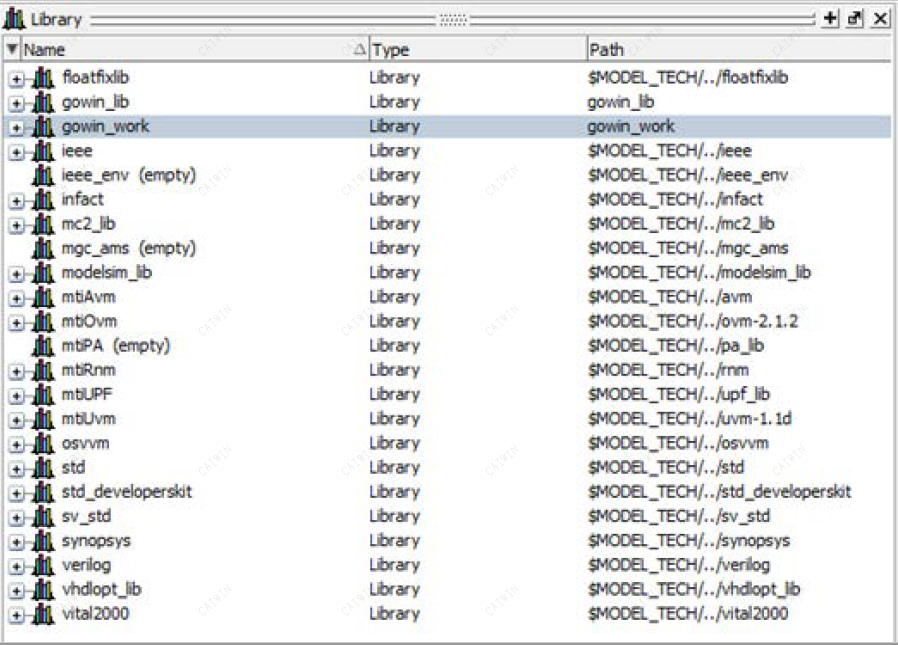898x645 pixels.
Task: Click the Library panel title icon
Action: click(x=14, y=19)
